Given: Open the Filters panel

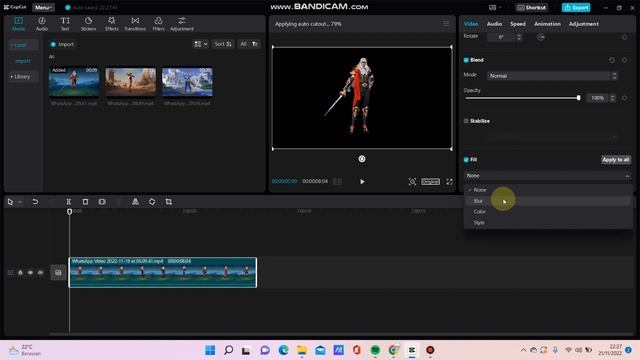Looking at the screenshot, I should [x=158, y=24].
